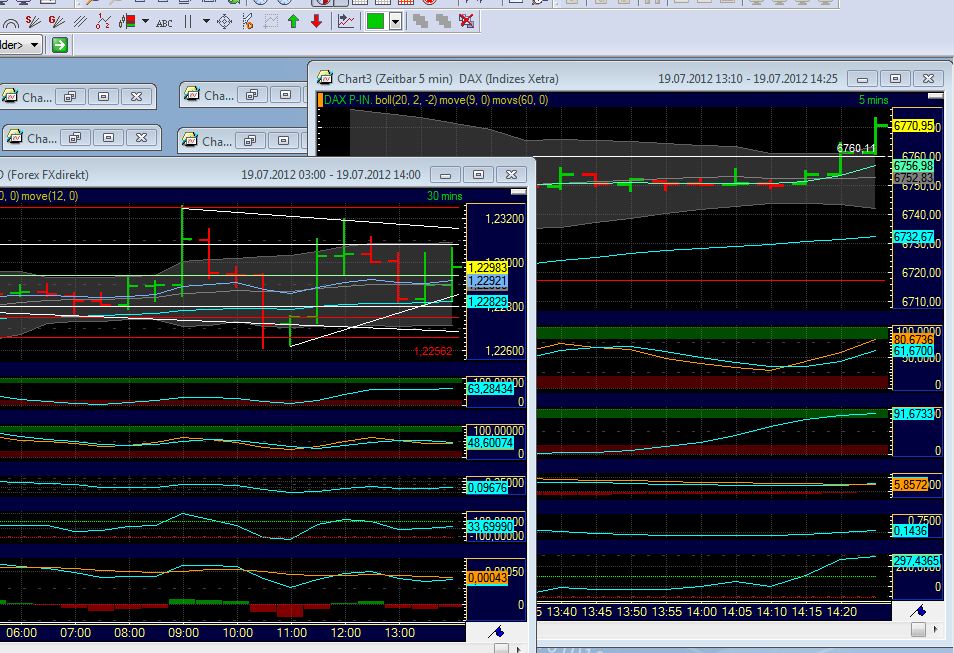Click the orange marker beside DAX P-IN.
Screen dimensions: 954x653
(321, 100)
